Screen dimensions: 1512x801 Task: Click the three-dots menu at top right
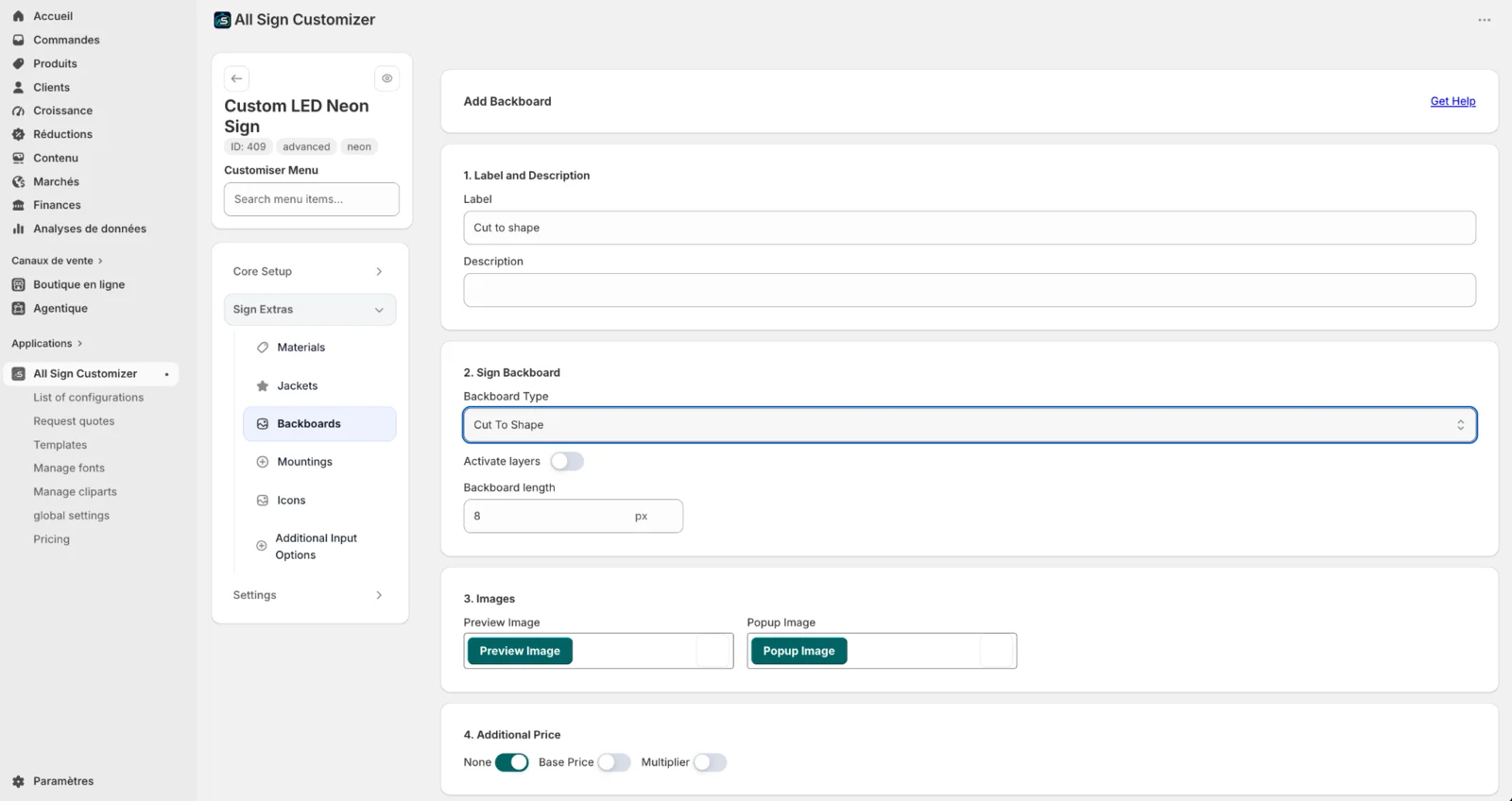pyautogui.click(x=1485, y=20)
